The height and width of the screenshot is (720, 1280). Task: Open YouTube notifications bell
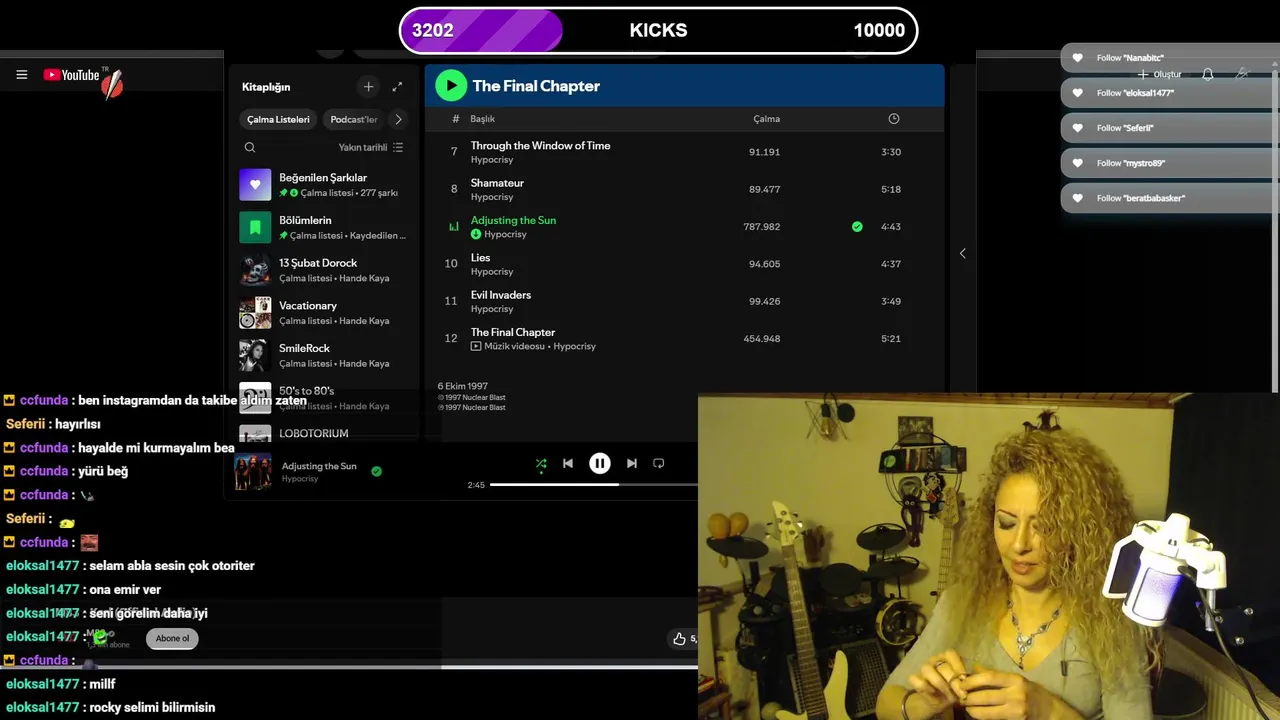click(x=1208, y=75)
